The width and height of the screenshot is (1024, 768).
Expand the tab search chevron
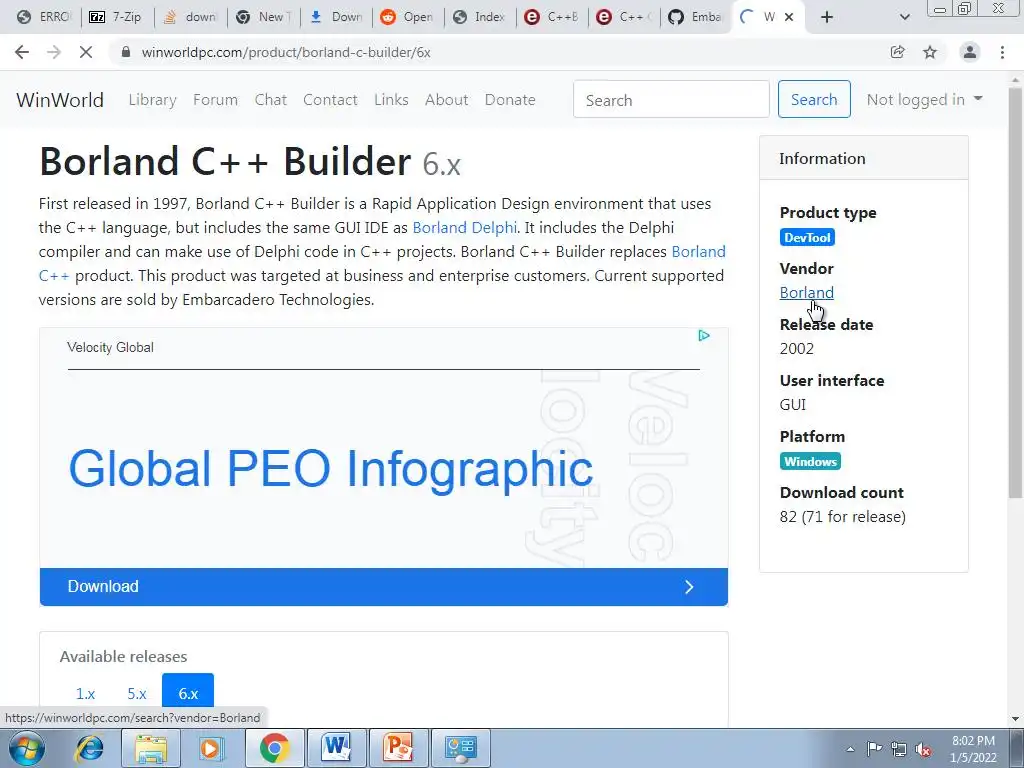pyautogui.click(x=904, y=17)
